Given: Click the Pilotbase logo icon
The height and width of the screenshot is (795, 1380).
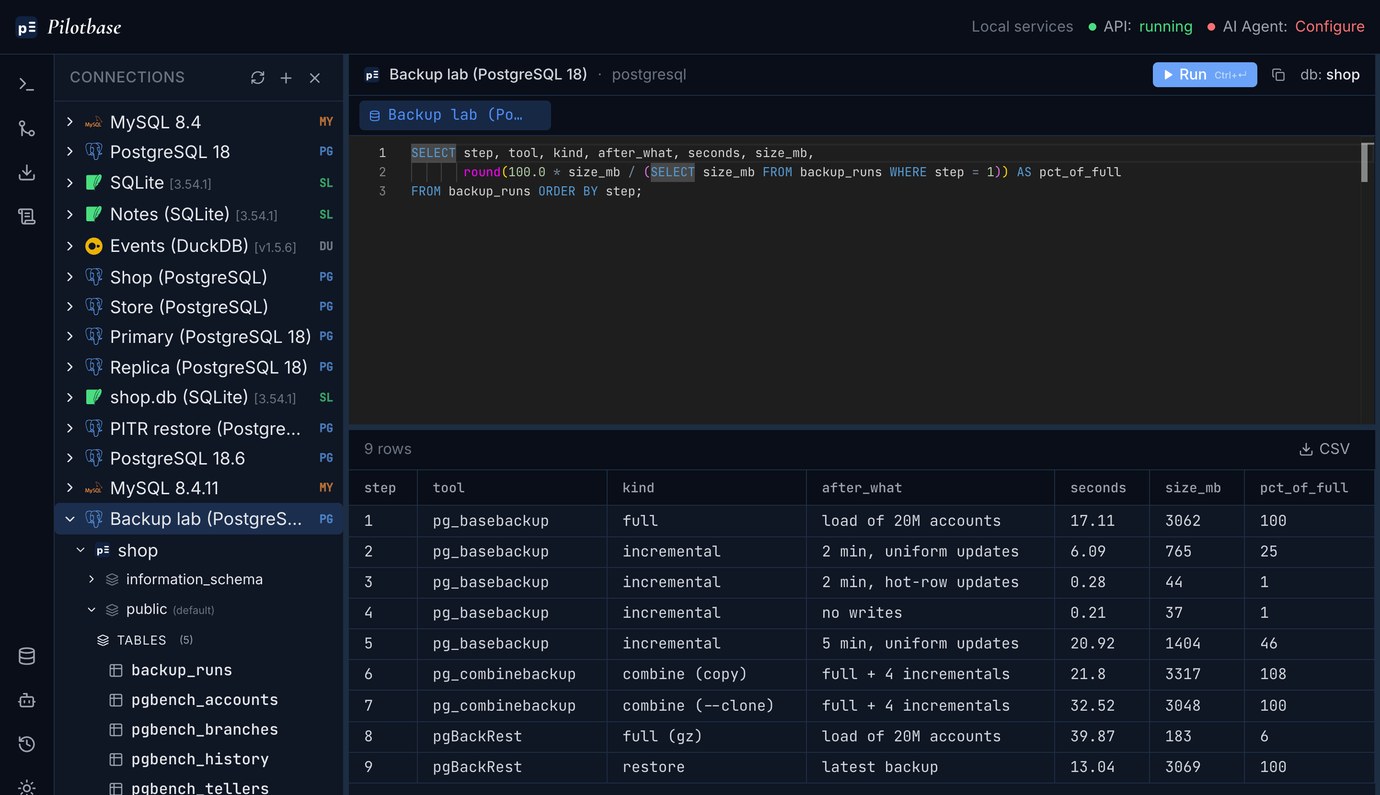Looking at the screenshot, I should pos(26,27).
